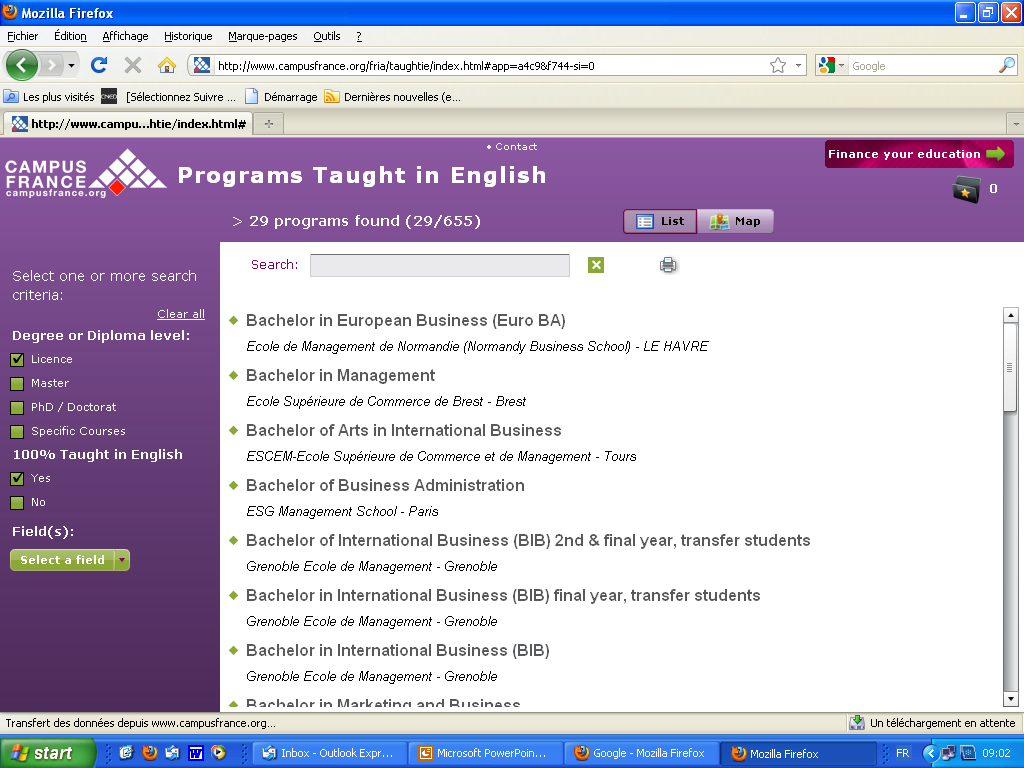Click the Windows start button
The image size is (1024, 768).
click(48, 753)
